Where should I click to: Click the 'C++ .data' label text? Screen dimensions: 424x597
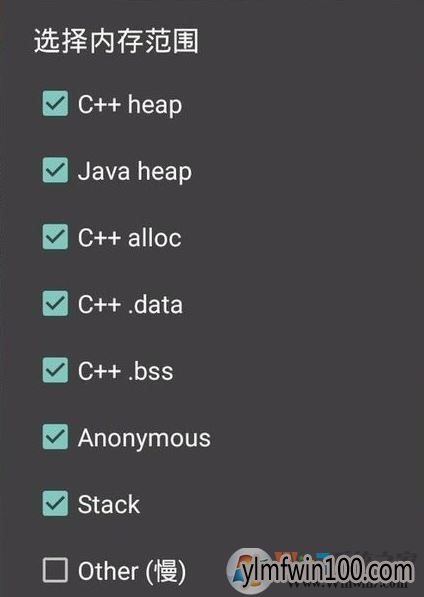coord(130,304)
